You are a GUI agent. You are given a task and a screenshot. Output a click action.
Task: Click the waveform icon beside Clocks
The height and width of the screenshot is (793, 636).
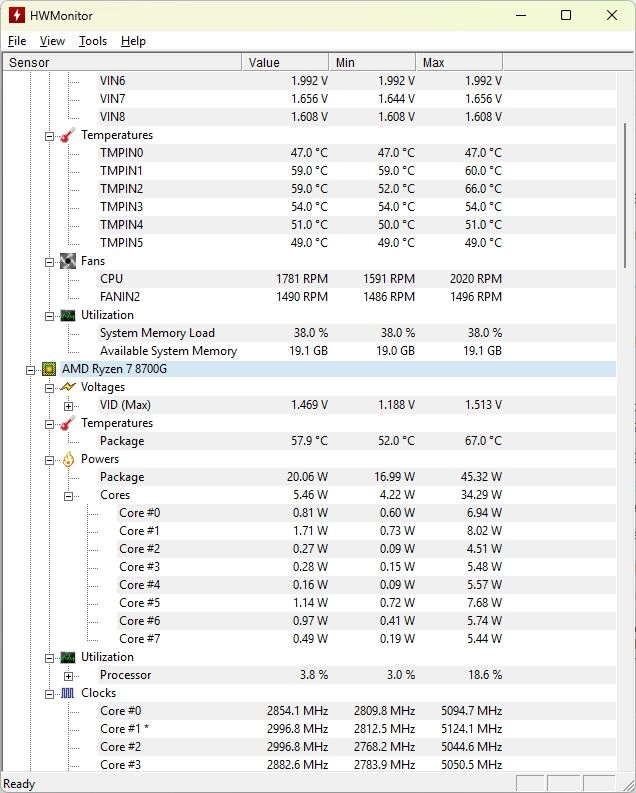[x=68, y=693]
